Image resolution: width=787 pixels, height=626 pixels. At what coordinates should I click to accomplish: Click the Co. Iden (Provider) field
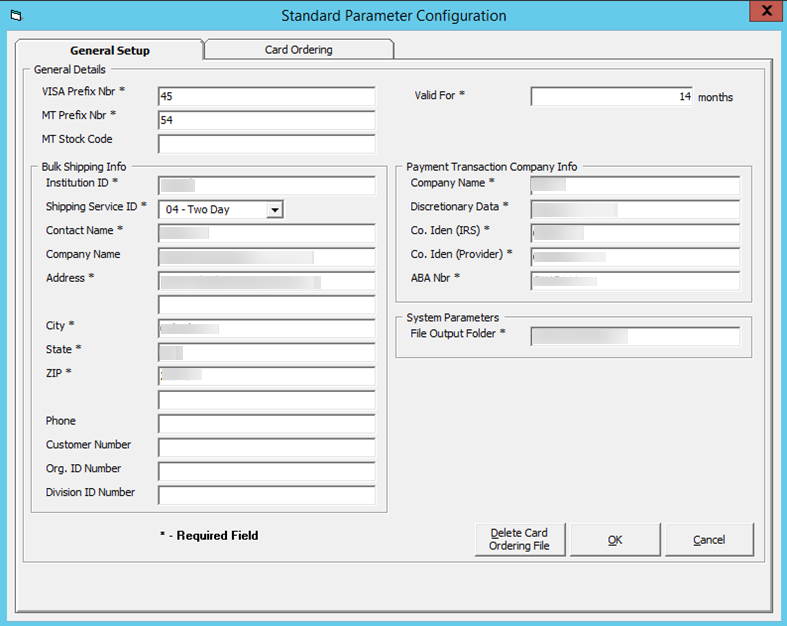635,257
